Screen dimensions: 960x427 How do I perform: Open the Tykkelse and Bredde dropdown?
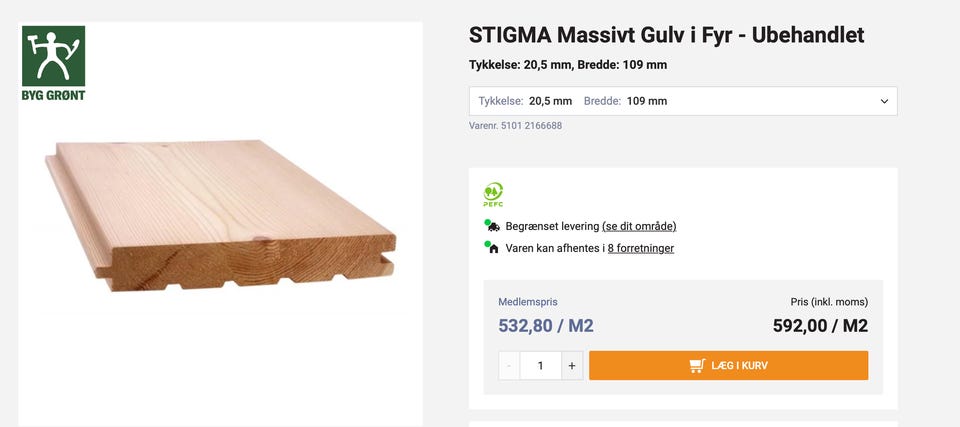(x=682, y=101)
